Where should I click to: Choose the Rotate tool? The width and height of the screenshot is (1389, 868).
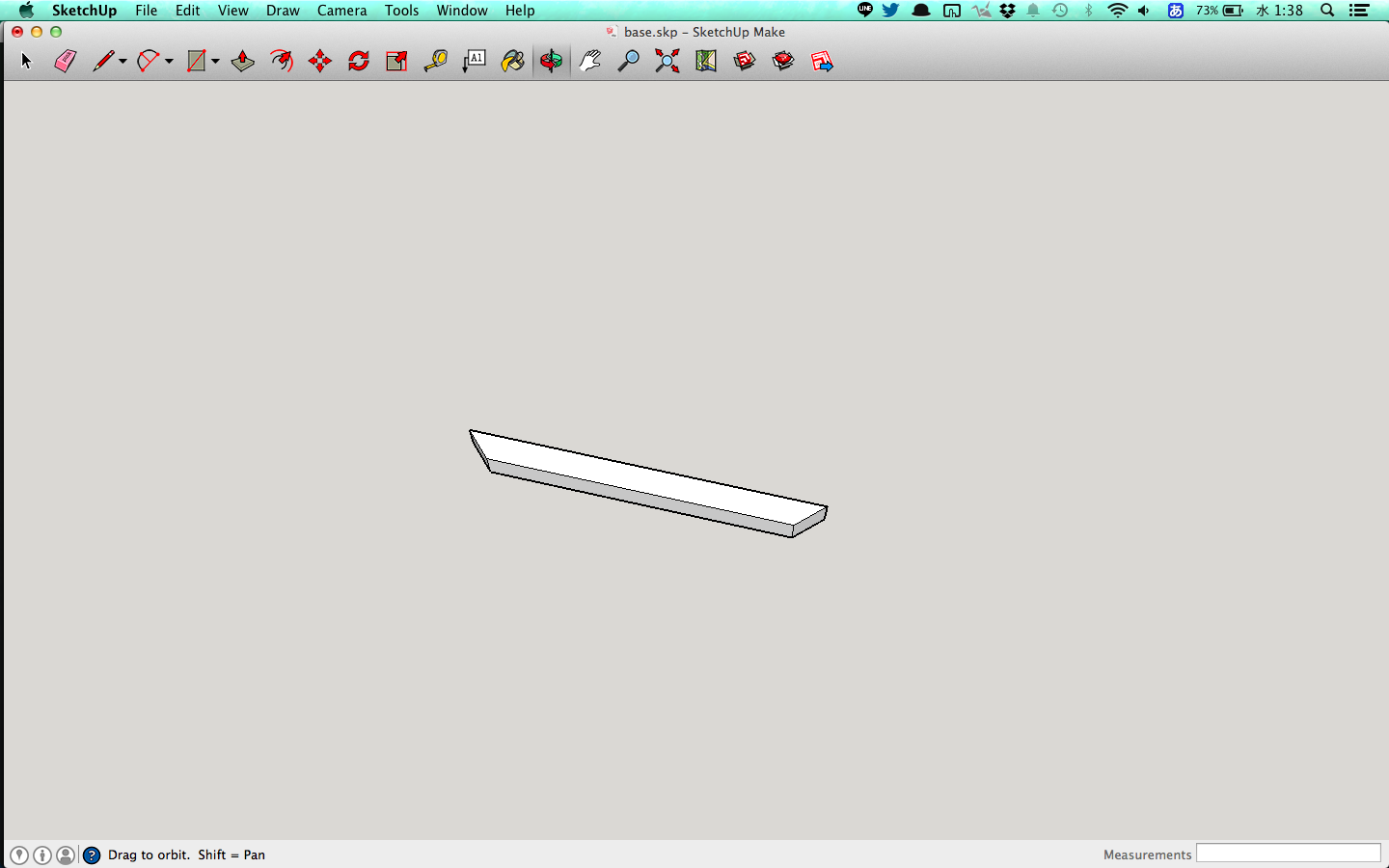click(x=359, y=62)
